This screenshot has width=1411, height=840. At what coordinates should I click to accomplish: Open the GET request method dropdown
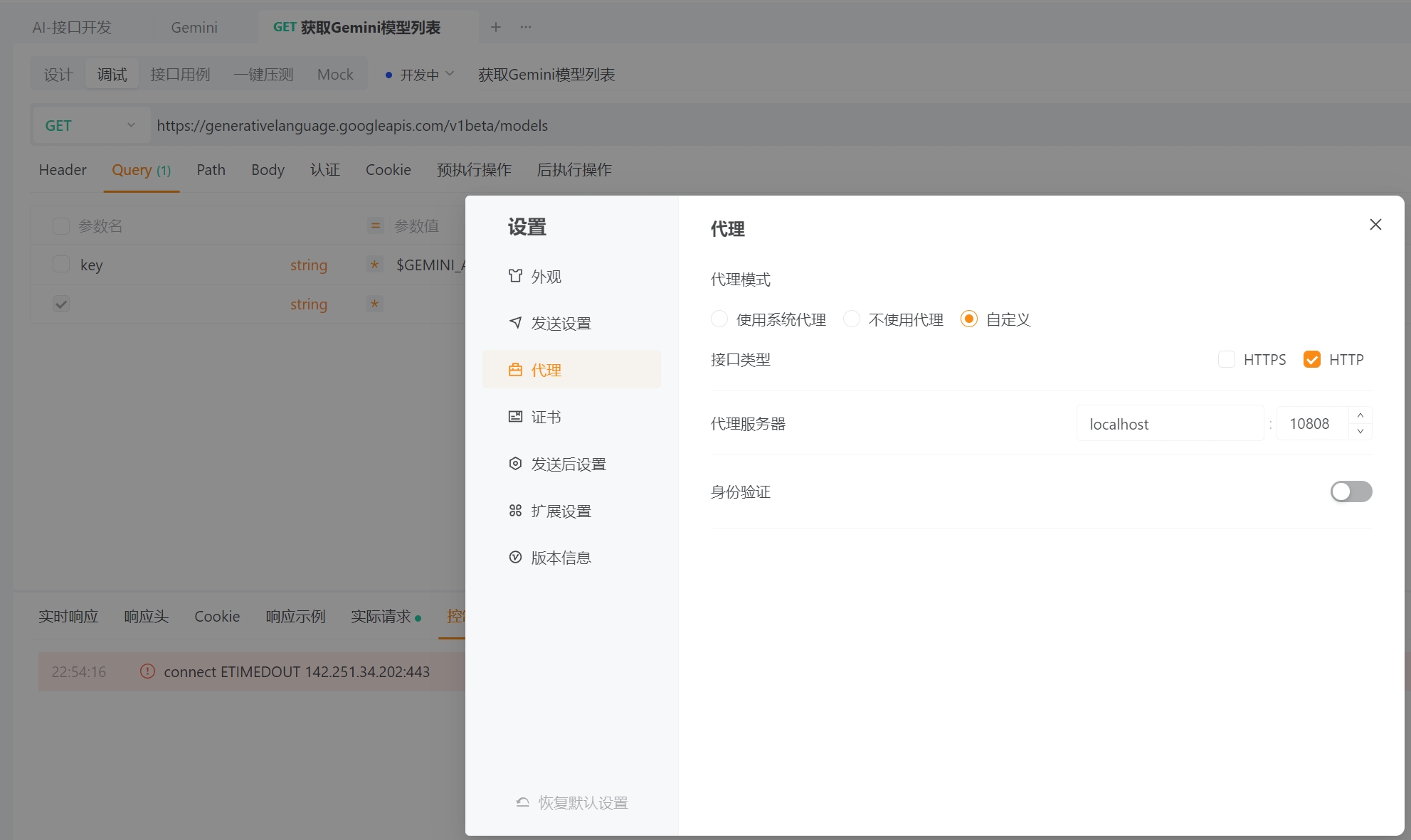pyautogui.click(x=90, y=124)
